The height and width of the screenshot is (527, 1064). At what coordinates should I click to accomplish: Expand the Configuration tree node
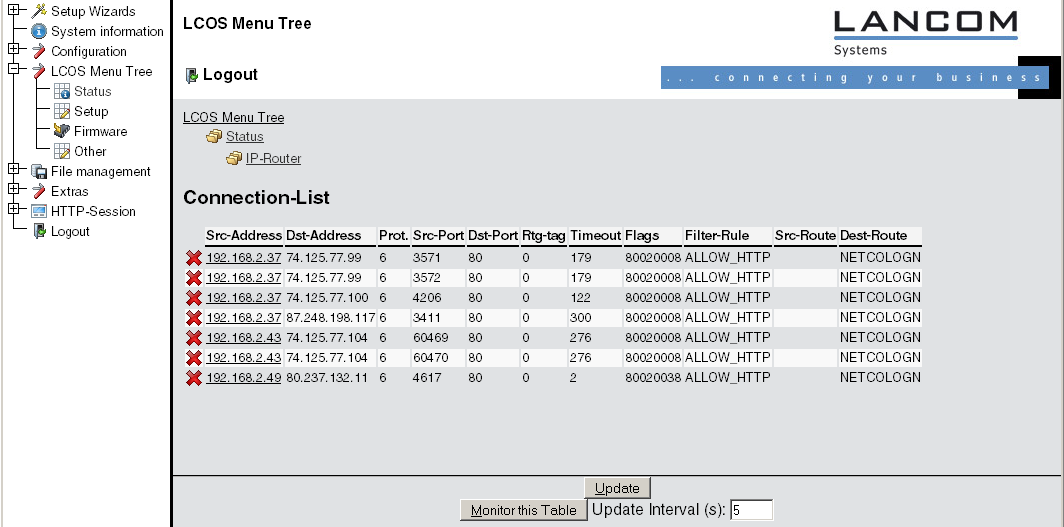[x=13, y=49]
